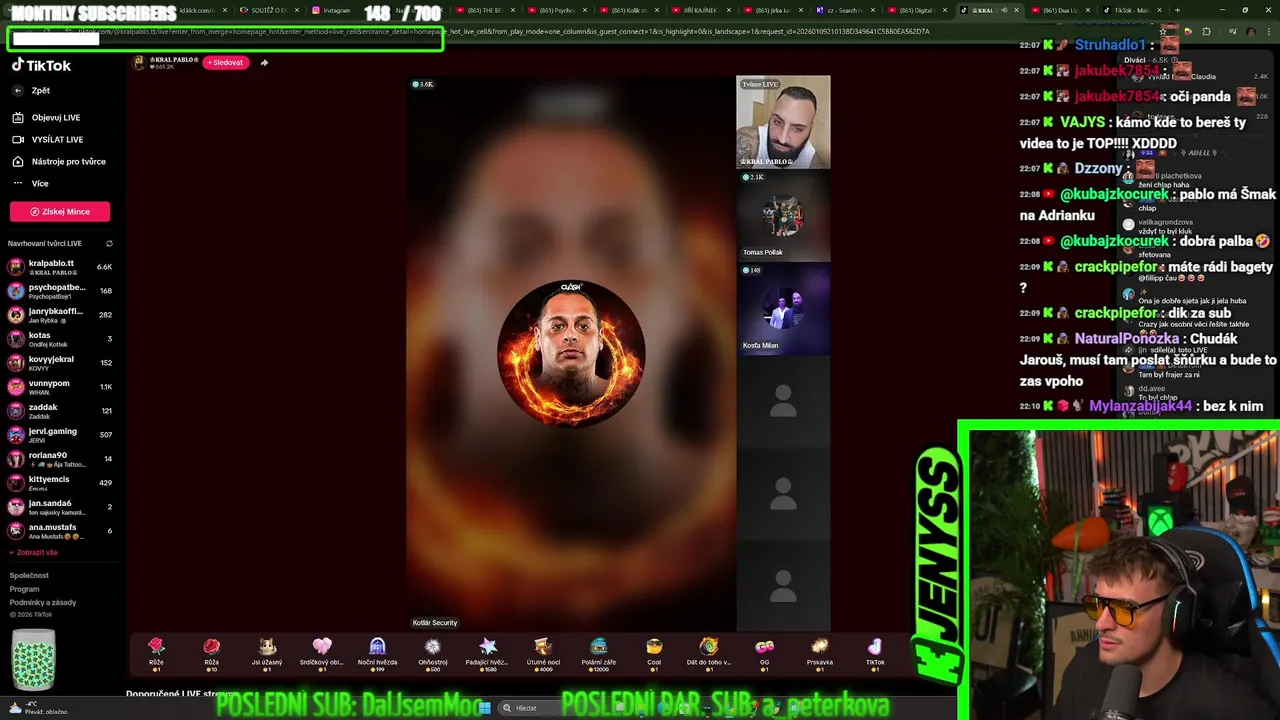The width and height of the screenshot is (1280, 720).
Task: Switch to the JIŘÍ KAJÍNEK browser tab
Action: coord(700,10)
